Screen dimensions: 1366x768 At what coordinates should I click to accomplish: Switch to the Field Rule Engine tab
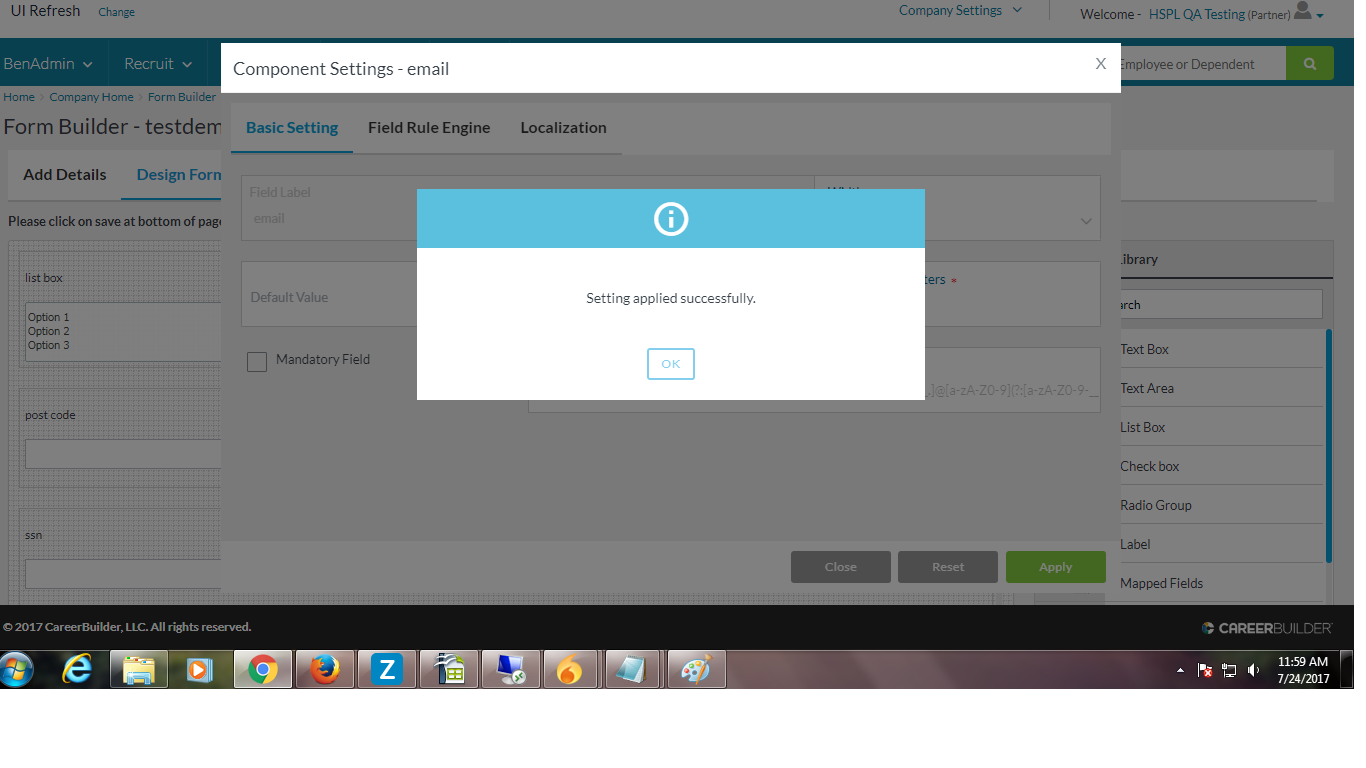(x=429, y=128)
